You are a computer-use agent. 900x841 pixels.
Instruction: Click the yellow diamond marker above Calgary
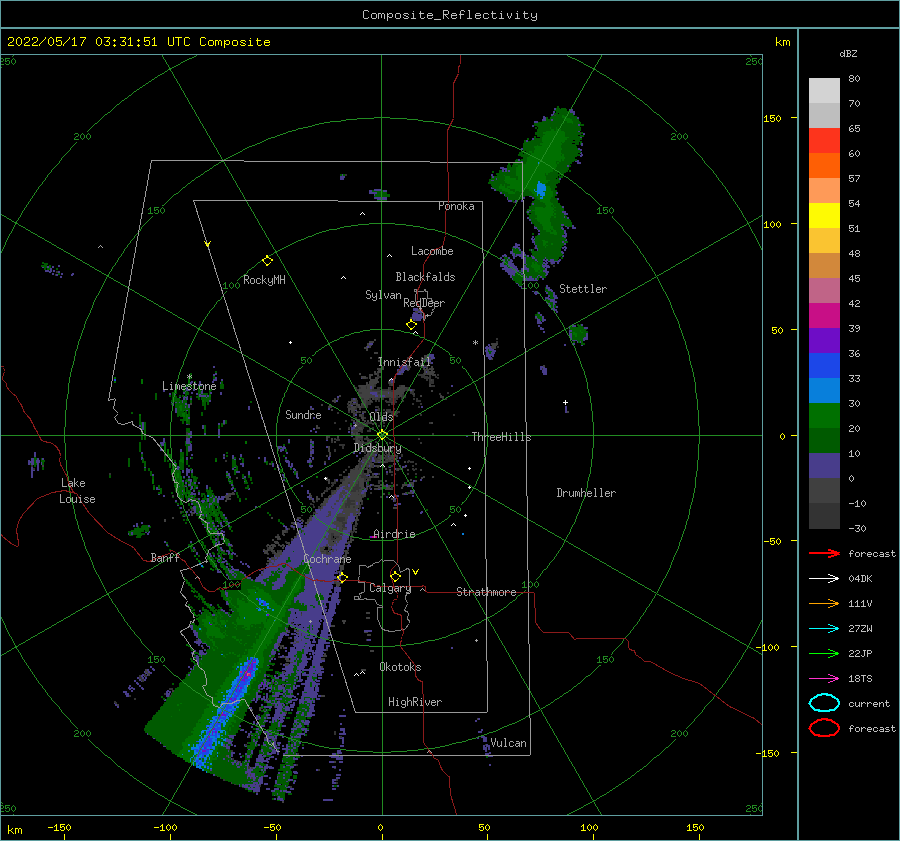click(x=395, y=576)
